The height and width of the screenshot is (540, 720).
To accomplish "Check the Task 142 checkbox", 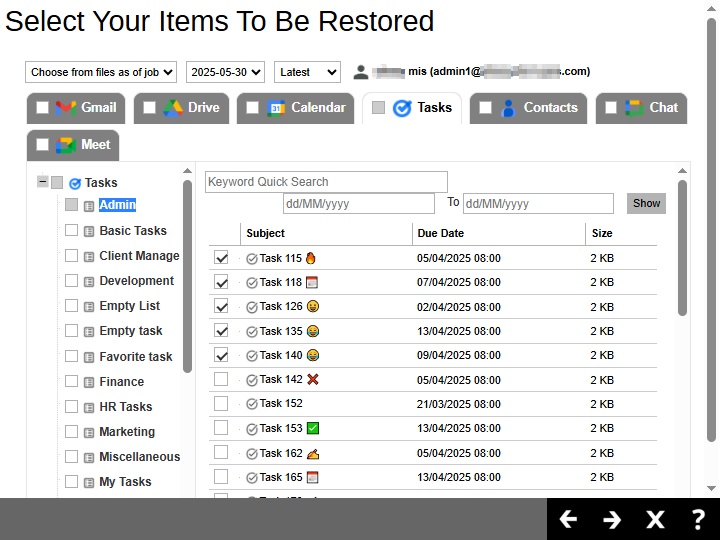I will coord(221,379).
